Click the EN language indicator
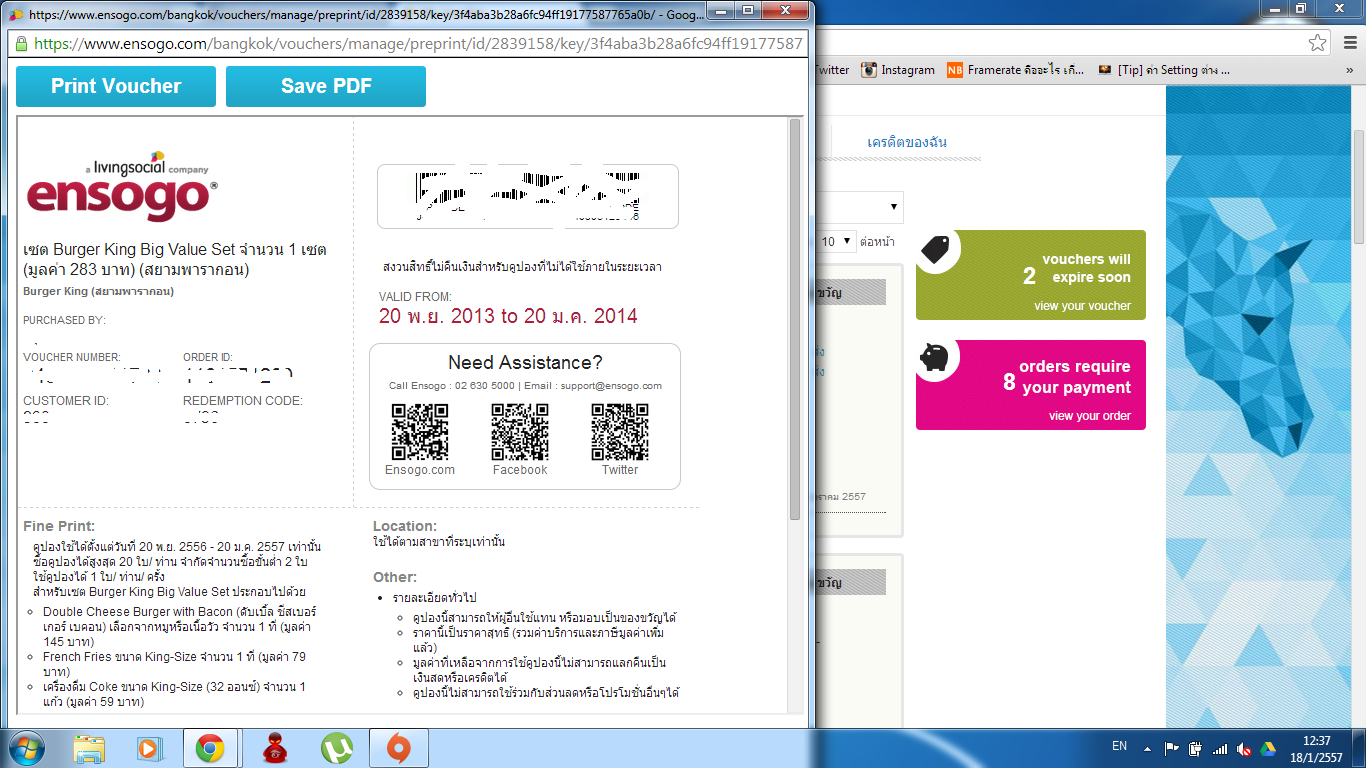 1119,746
